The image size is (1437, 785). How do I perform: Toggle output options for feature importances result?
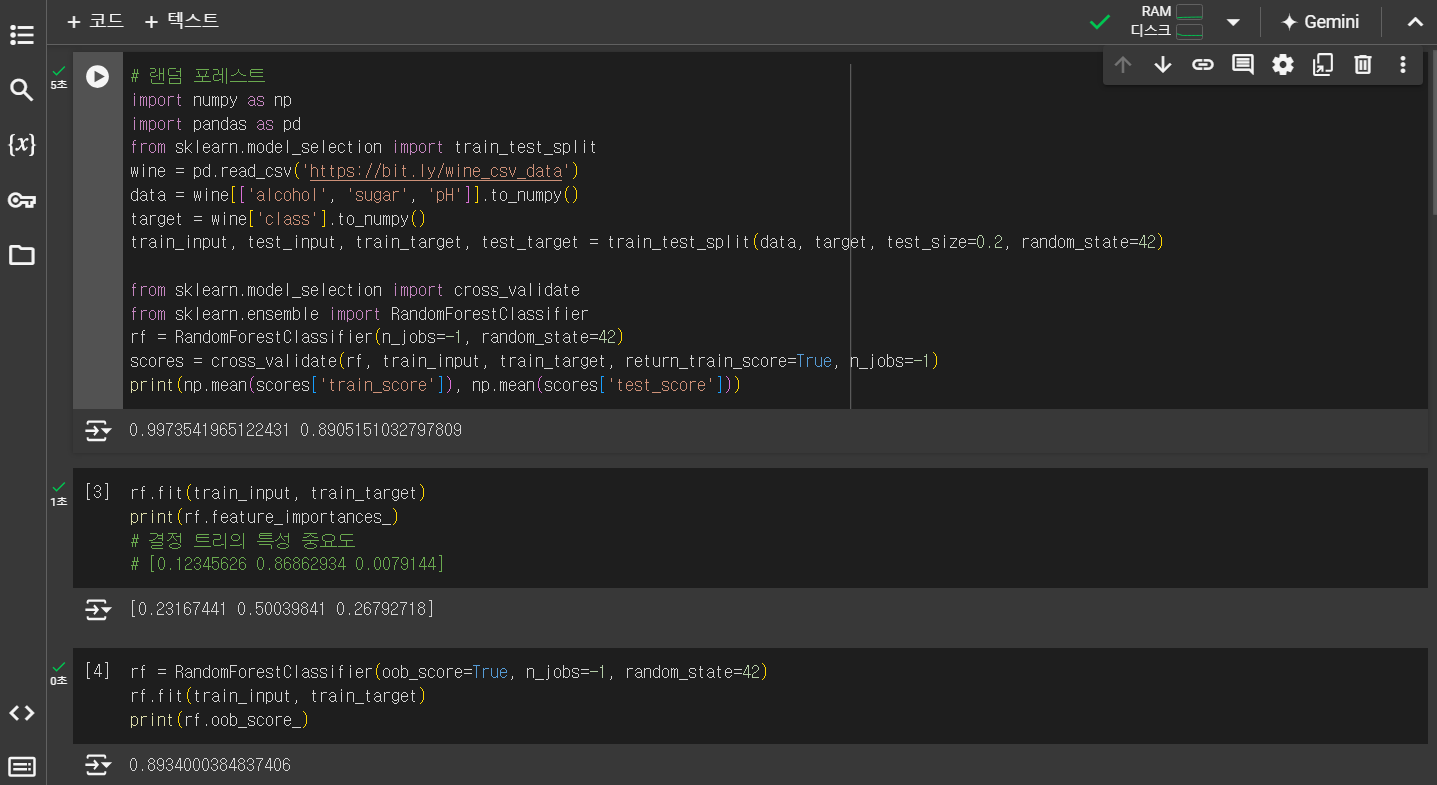(97, 609)
